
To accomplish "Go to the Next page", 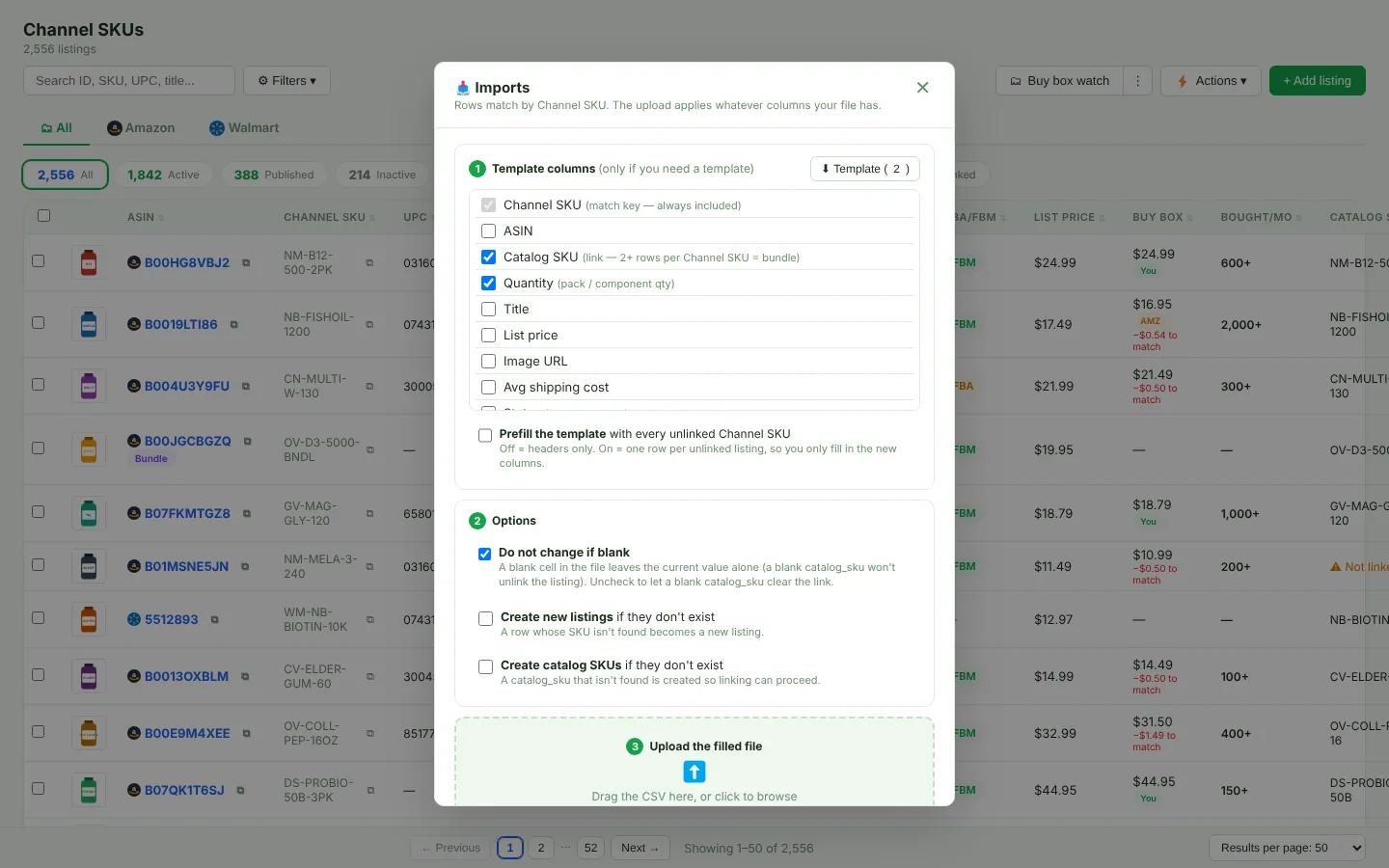I will (x=640, y=849).
